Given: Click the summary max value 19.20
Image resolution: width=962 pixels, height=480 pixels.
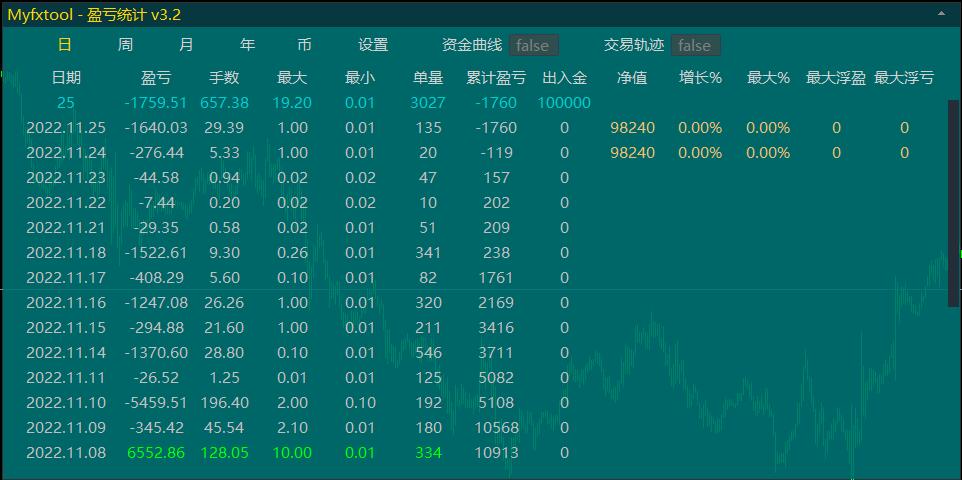Looking at the screenshot, I should click(x=292, y=103).
